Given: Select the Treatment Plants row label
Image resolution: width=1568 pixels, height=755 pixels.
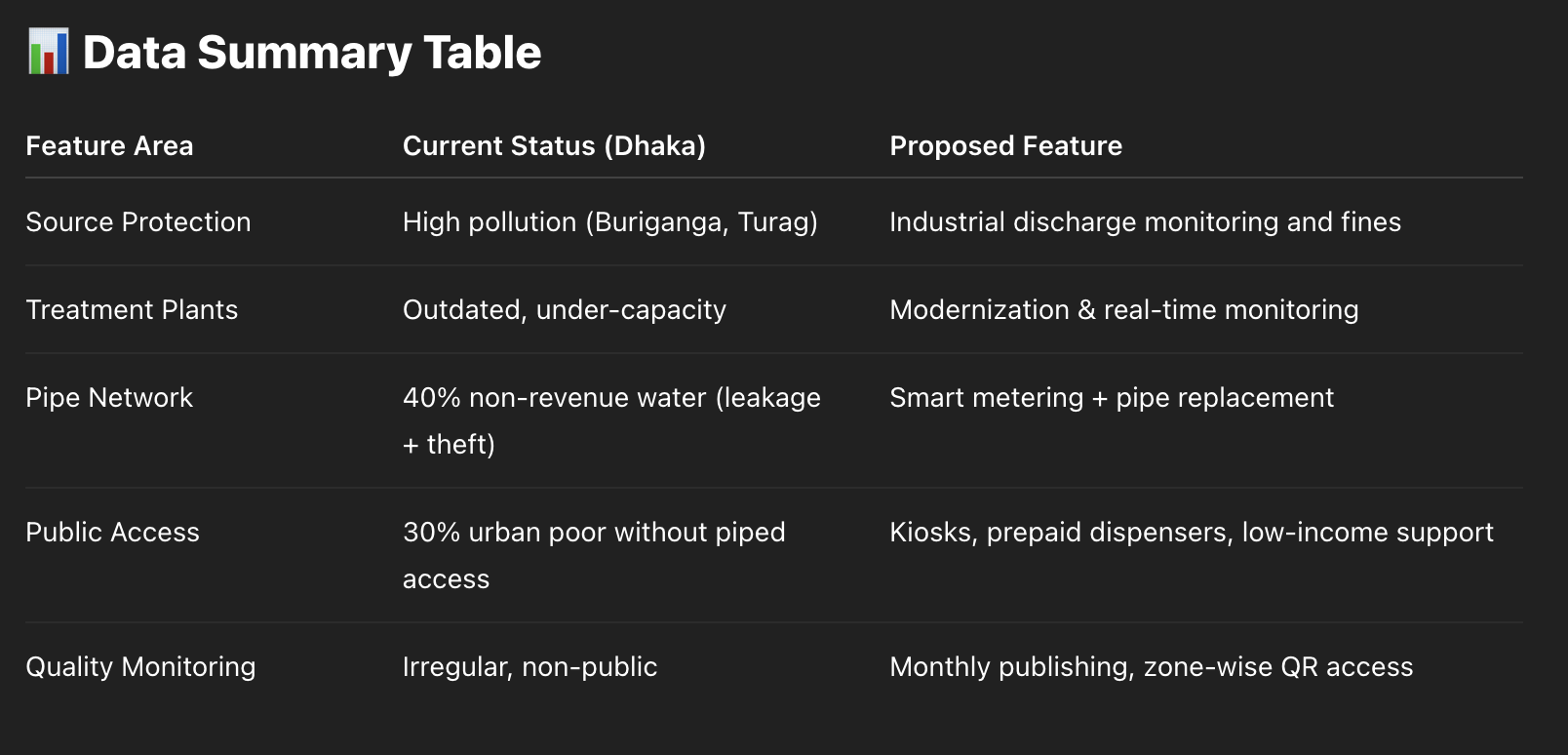Looking at the screenshot, I should pos(132,310).
